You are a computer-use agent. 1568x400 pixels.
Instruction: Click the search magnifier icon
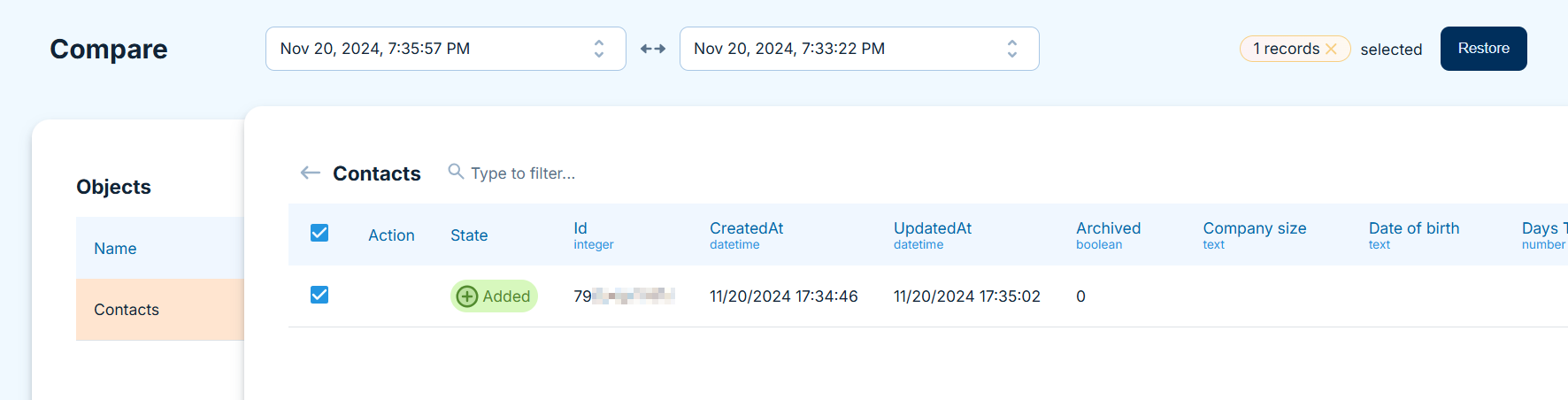[456, 171]
